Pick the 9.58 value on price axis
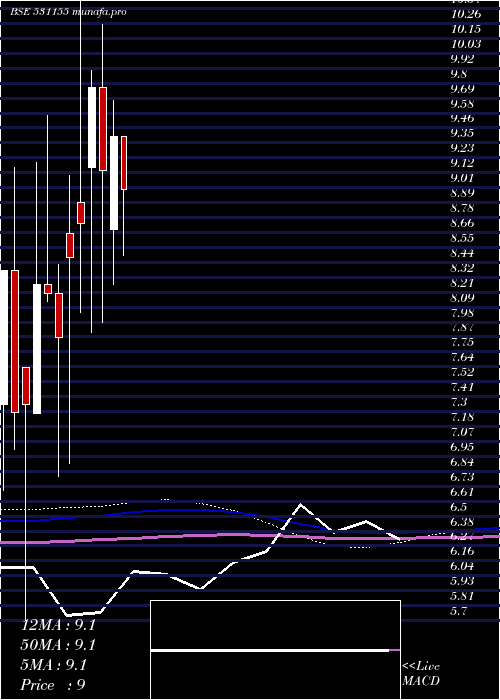Viewport: 500px width, 700px height. [x=463, y=104]
